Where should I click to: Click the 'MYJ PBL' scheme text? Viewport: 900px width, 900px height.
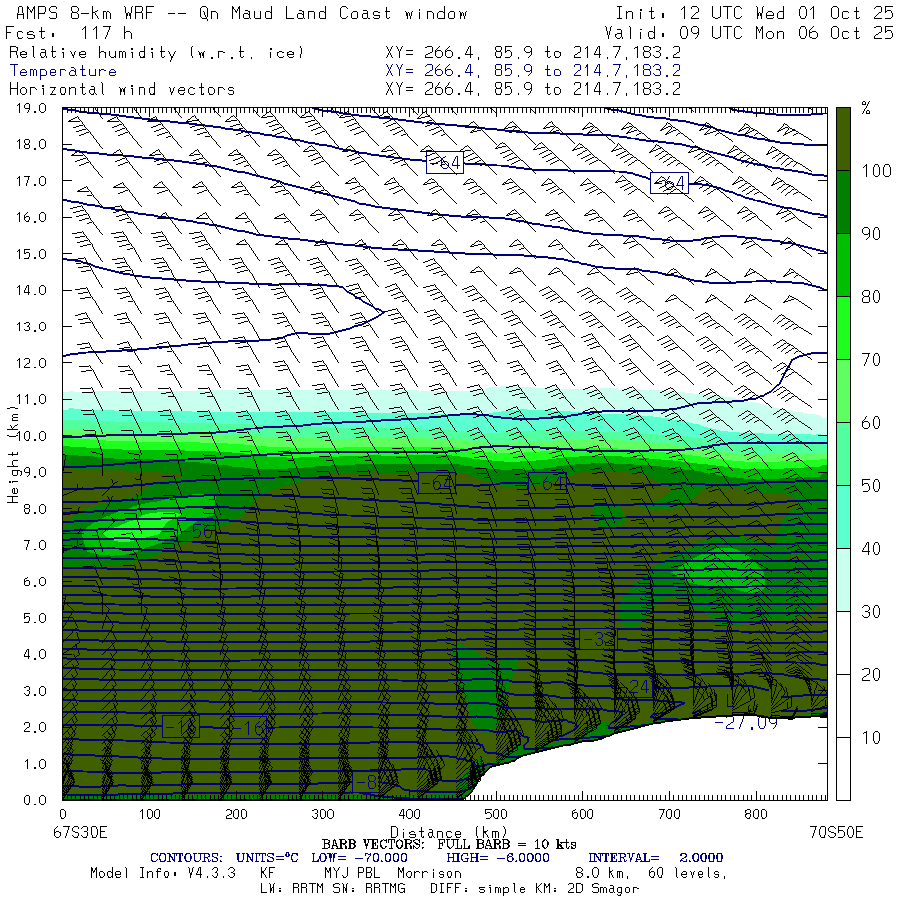(x=352, y=874)
